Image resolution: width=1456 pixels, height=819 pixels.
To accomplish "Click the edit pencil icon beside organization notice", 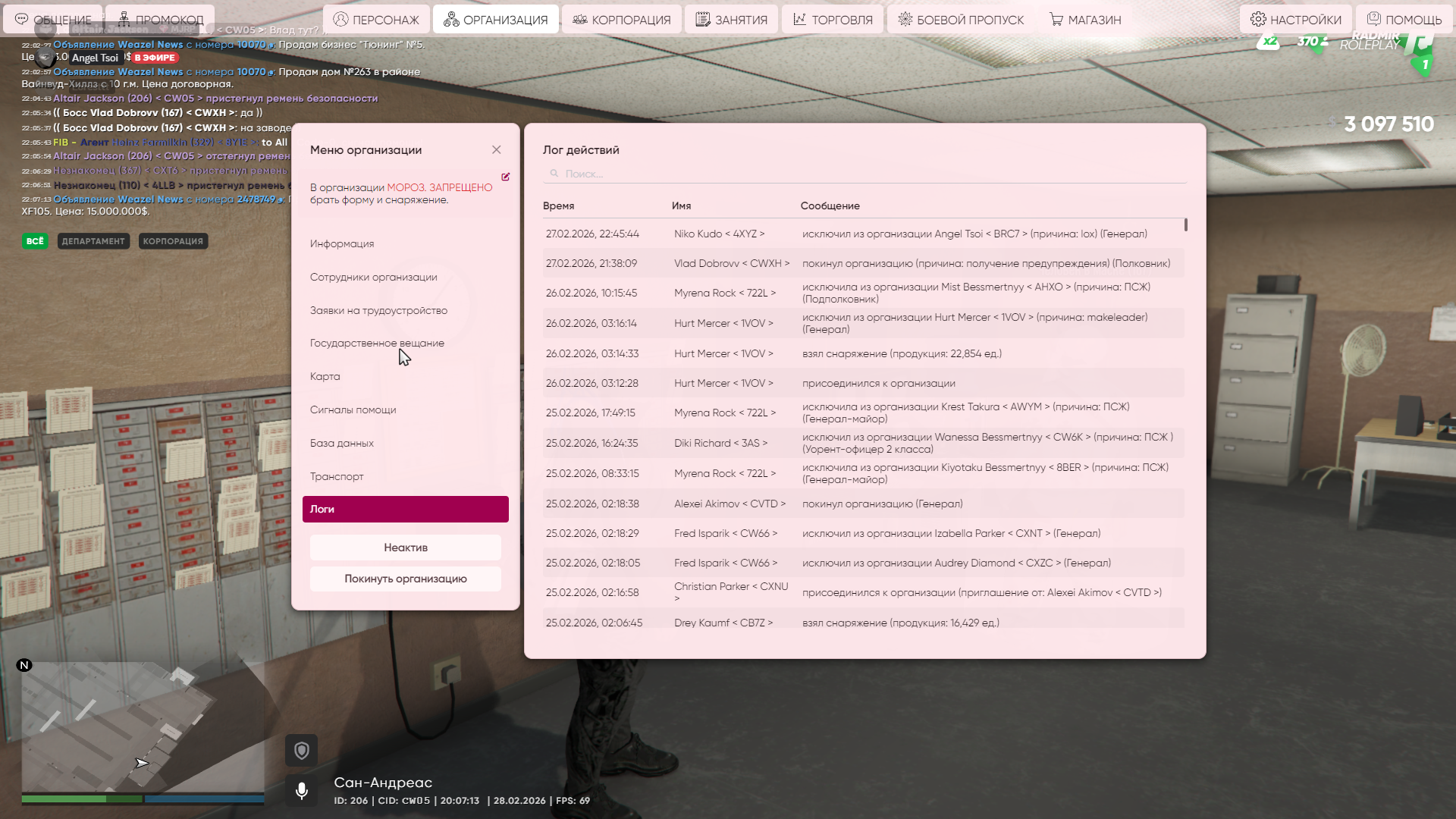I will pos(505,177).
